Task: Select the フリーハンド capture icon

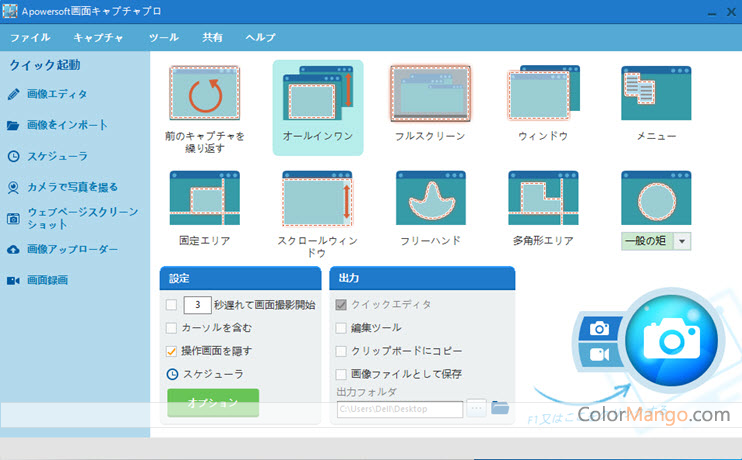Action: pyautogui.click(x=431, y=197)
